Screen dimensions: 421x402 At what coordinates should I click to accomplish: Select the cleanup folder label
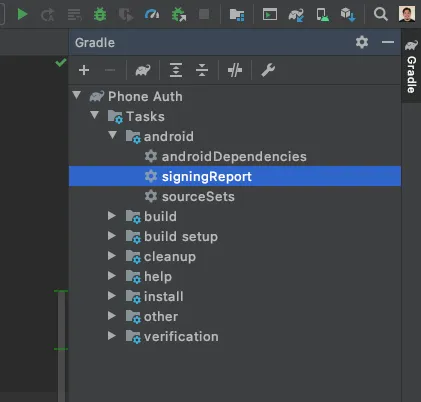pos(170,257)
